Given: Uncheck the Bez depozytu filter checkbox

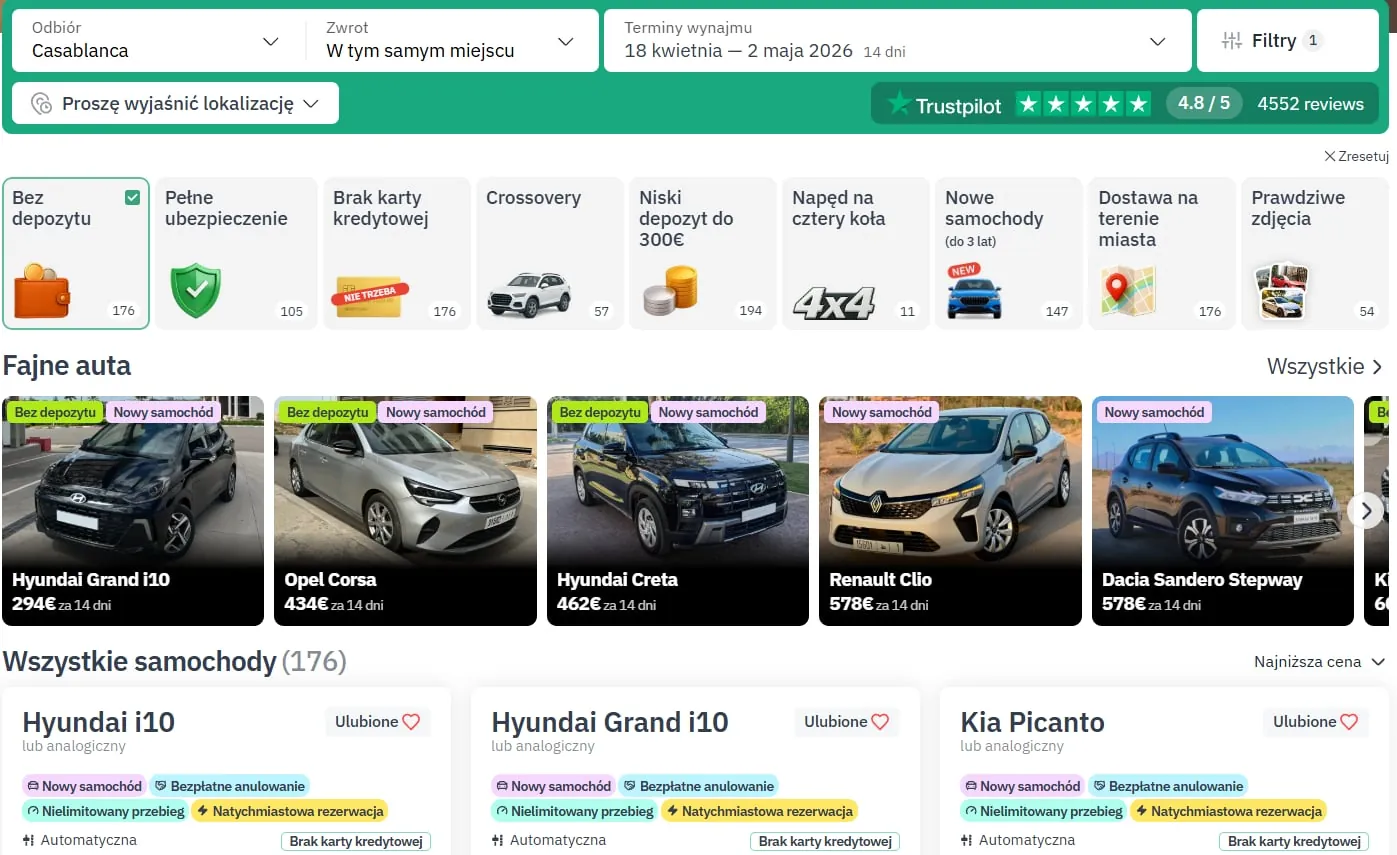Looking at the screenshot, I should [132, 198].
